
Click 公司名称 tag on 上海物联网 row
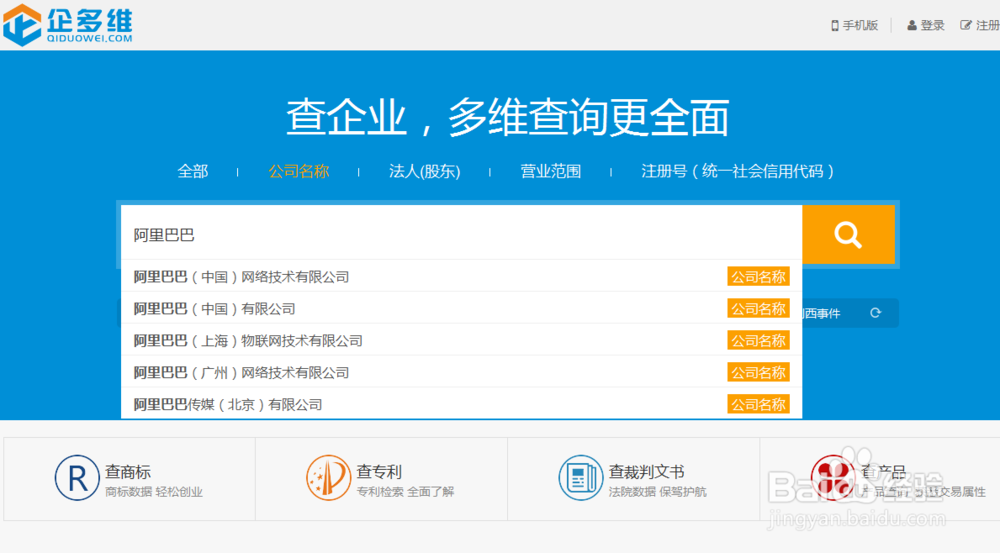[x=758, y=341]
